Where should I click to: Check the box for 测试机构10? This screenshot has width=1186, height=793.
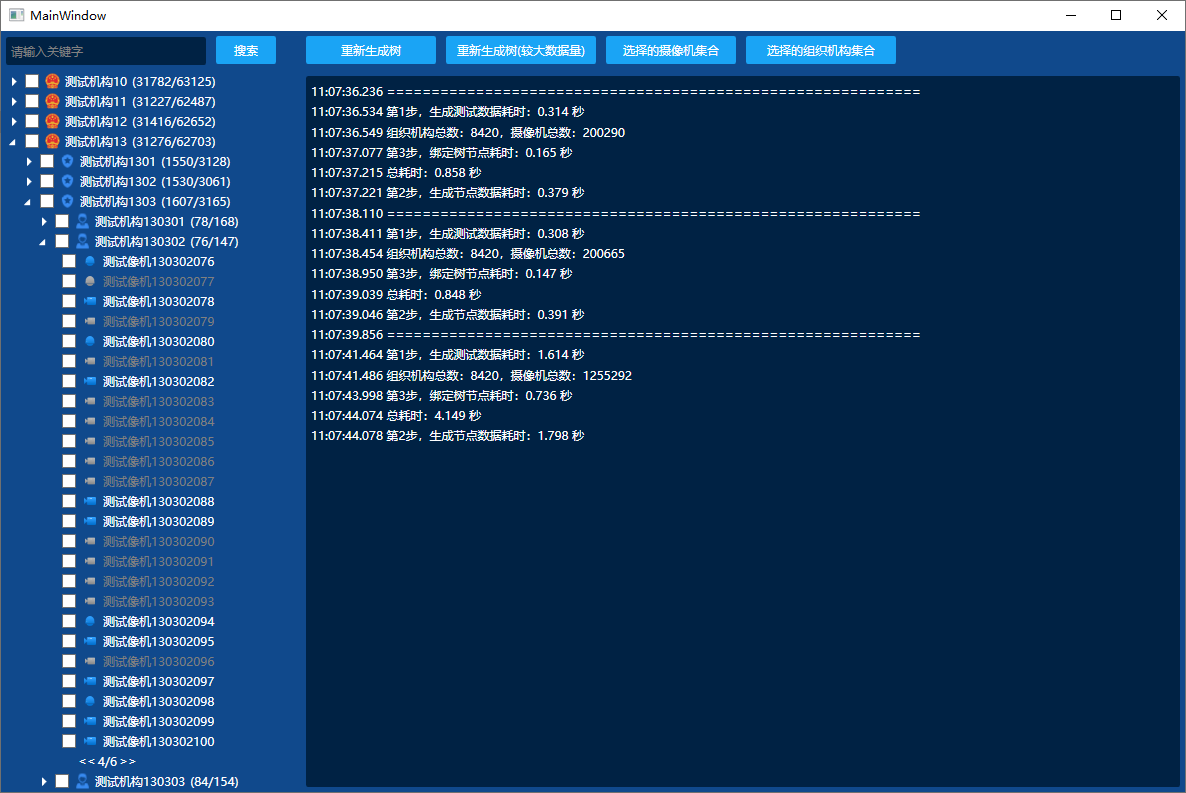click(32, 81)
